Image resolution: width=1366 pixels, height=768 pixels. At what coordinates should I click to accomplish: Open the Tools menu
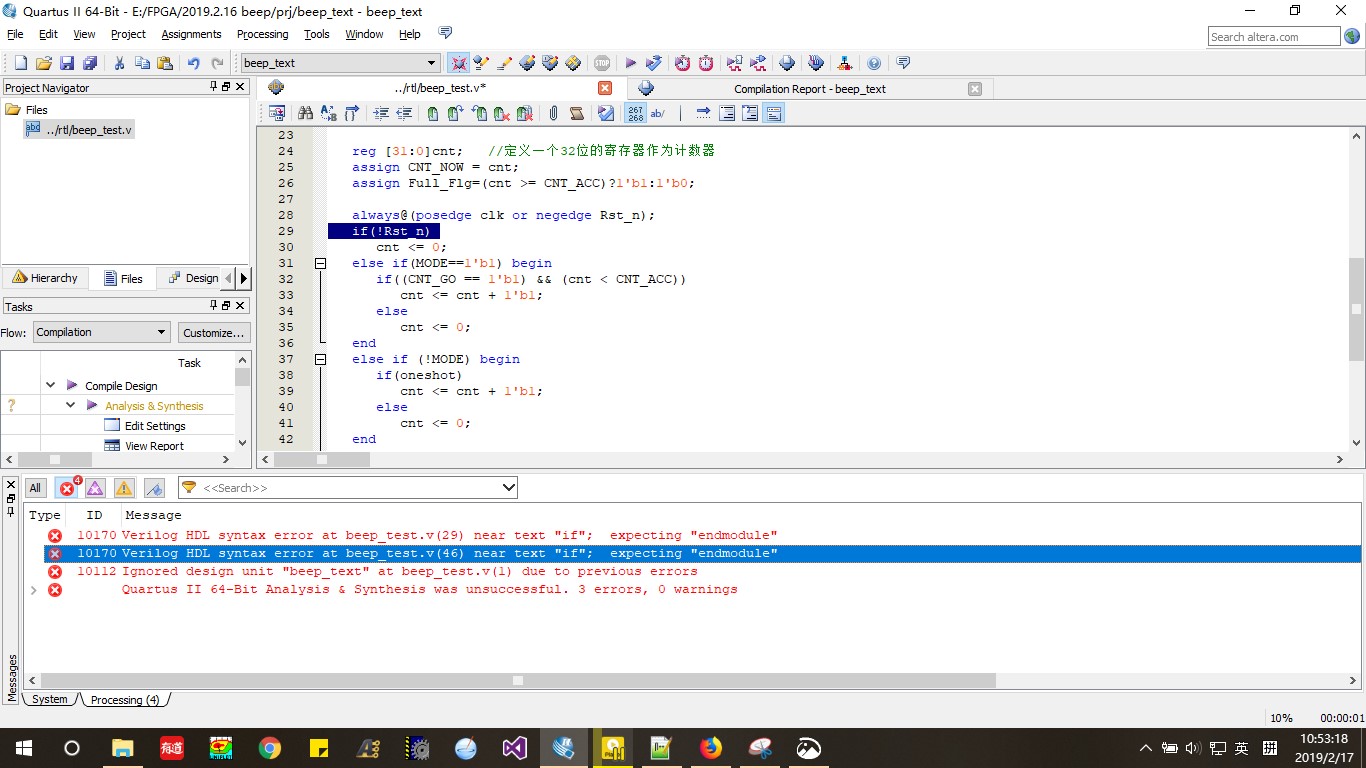317,34
